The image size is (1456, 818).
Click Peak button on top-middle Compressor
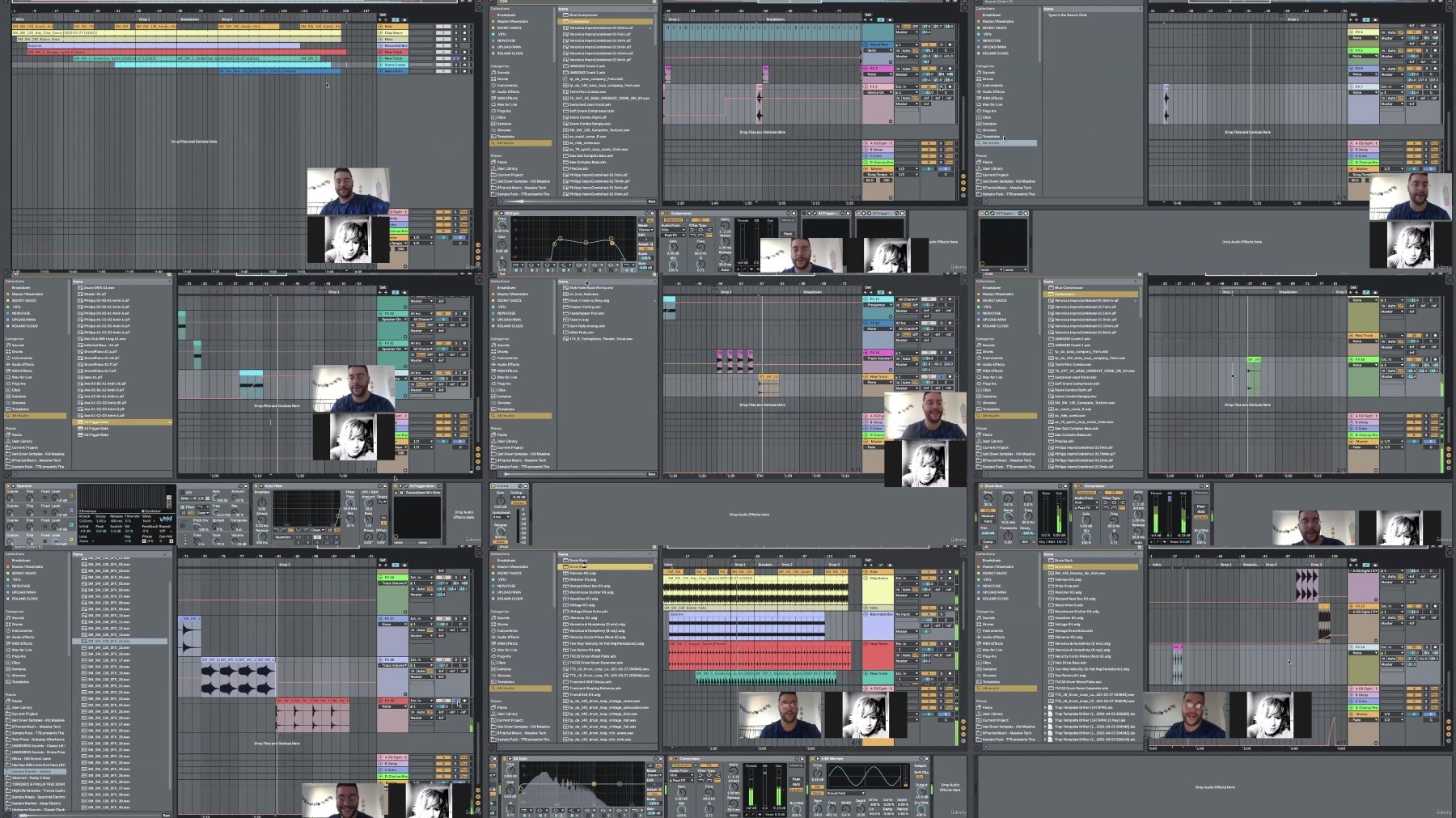pyautogui.click(x=788, y=234)
